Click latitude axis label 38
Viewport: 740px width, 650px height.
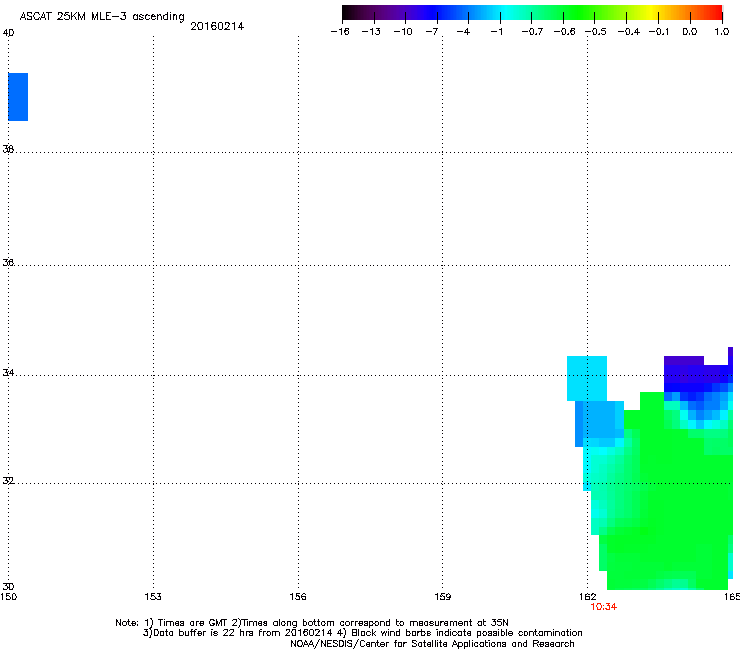8,149
